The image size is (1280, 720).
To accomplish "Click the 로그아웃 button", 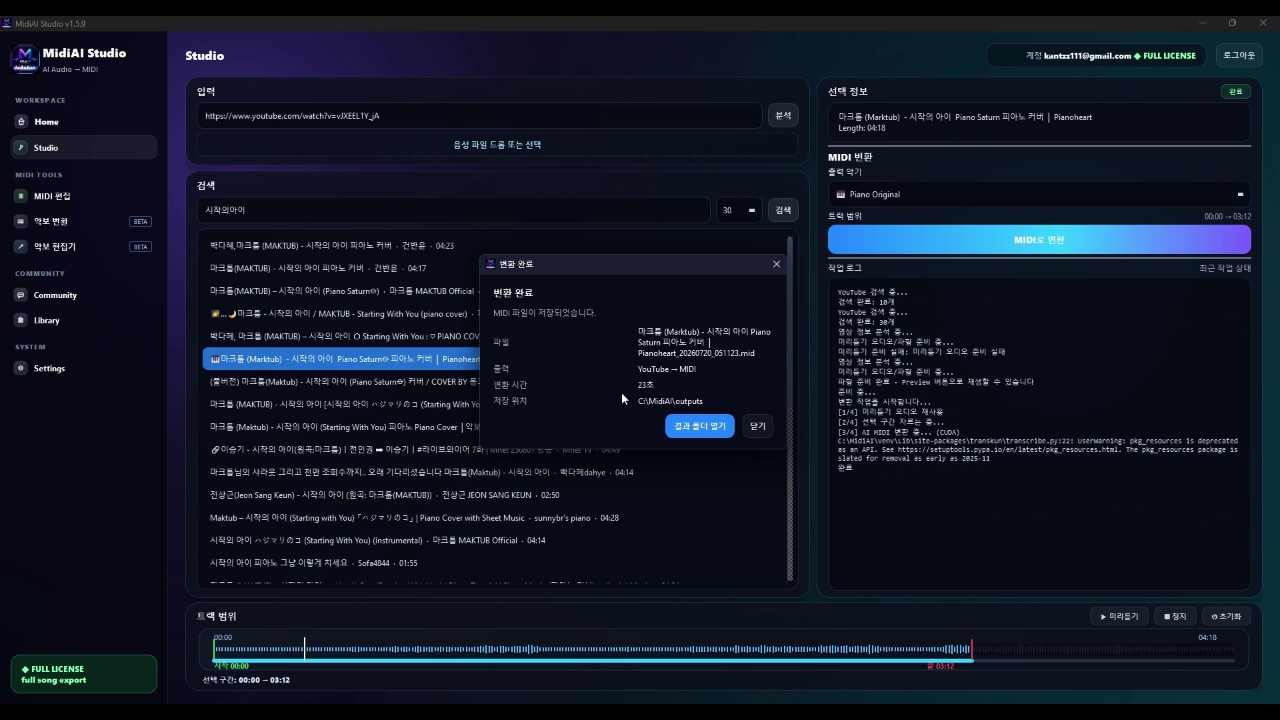I will tap(1239, 56).
